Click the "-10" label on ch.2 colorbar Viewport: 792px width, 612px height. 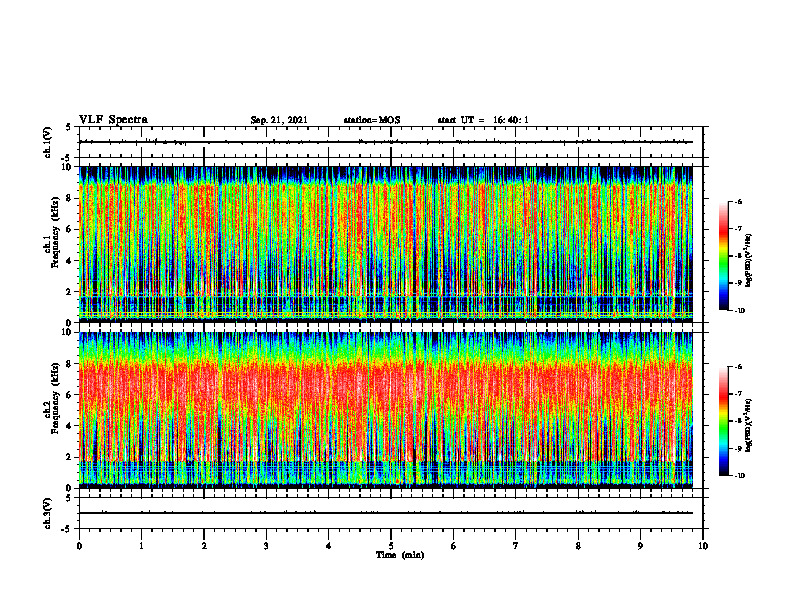pos(739,476)
